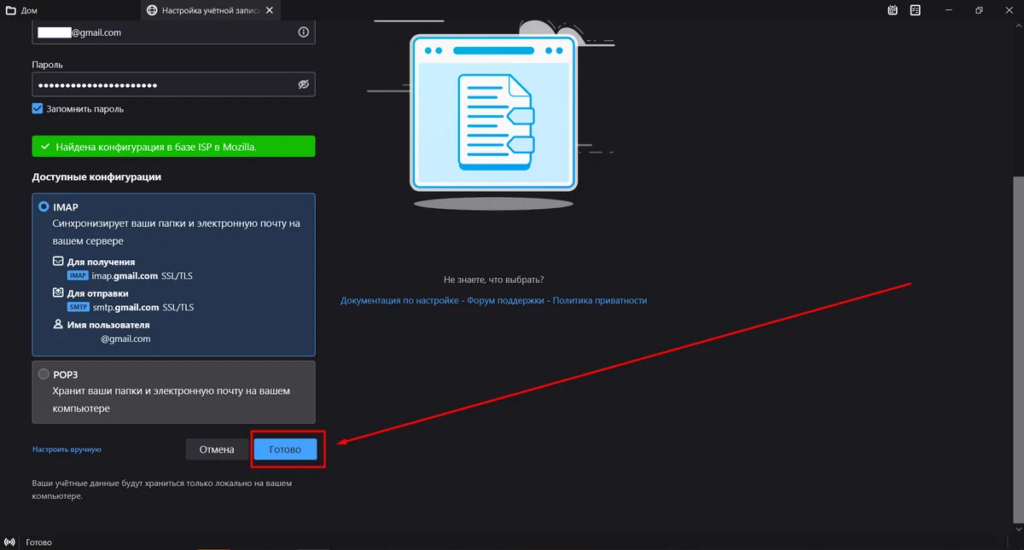Image resolution: width=1024 pixels, height=550 pixels.
Task: Click the Имя пользователя person icon
Action: pyautogui.click(x=58, y=324)
